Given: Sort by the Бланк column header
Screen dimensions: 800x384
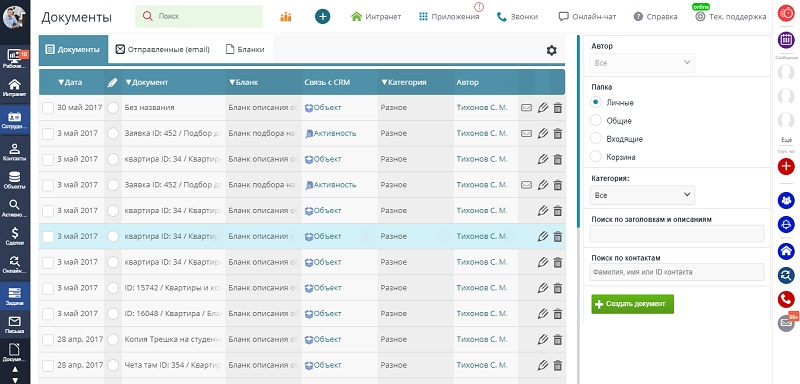Looking at the screenshot, I should pyautogui.click(x=243, y=82).
